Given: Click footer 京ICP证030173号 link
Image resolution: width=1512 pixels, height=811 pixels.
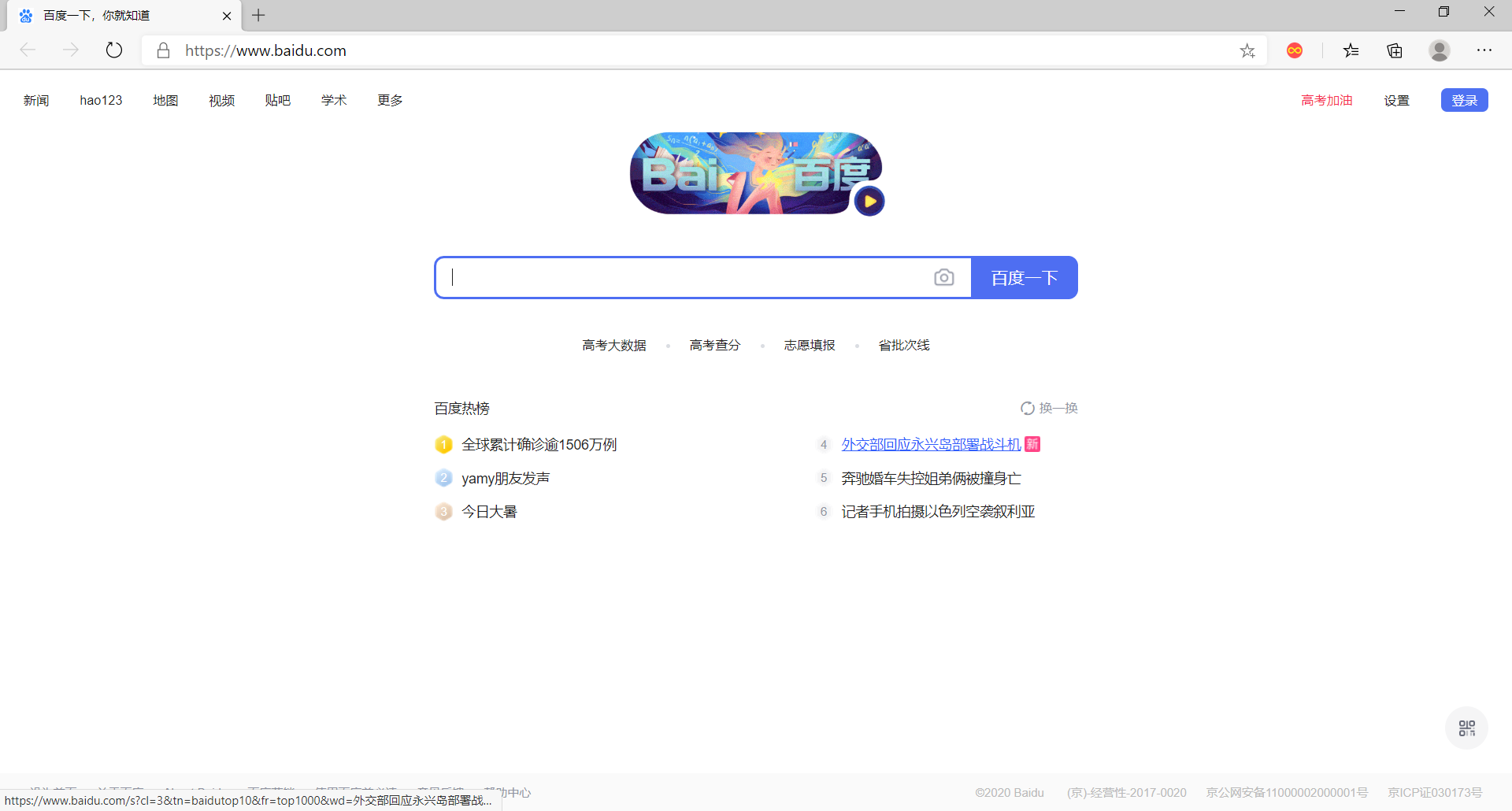Looking at the screenshot, I should tap(1435, 792).
